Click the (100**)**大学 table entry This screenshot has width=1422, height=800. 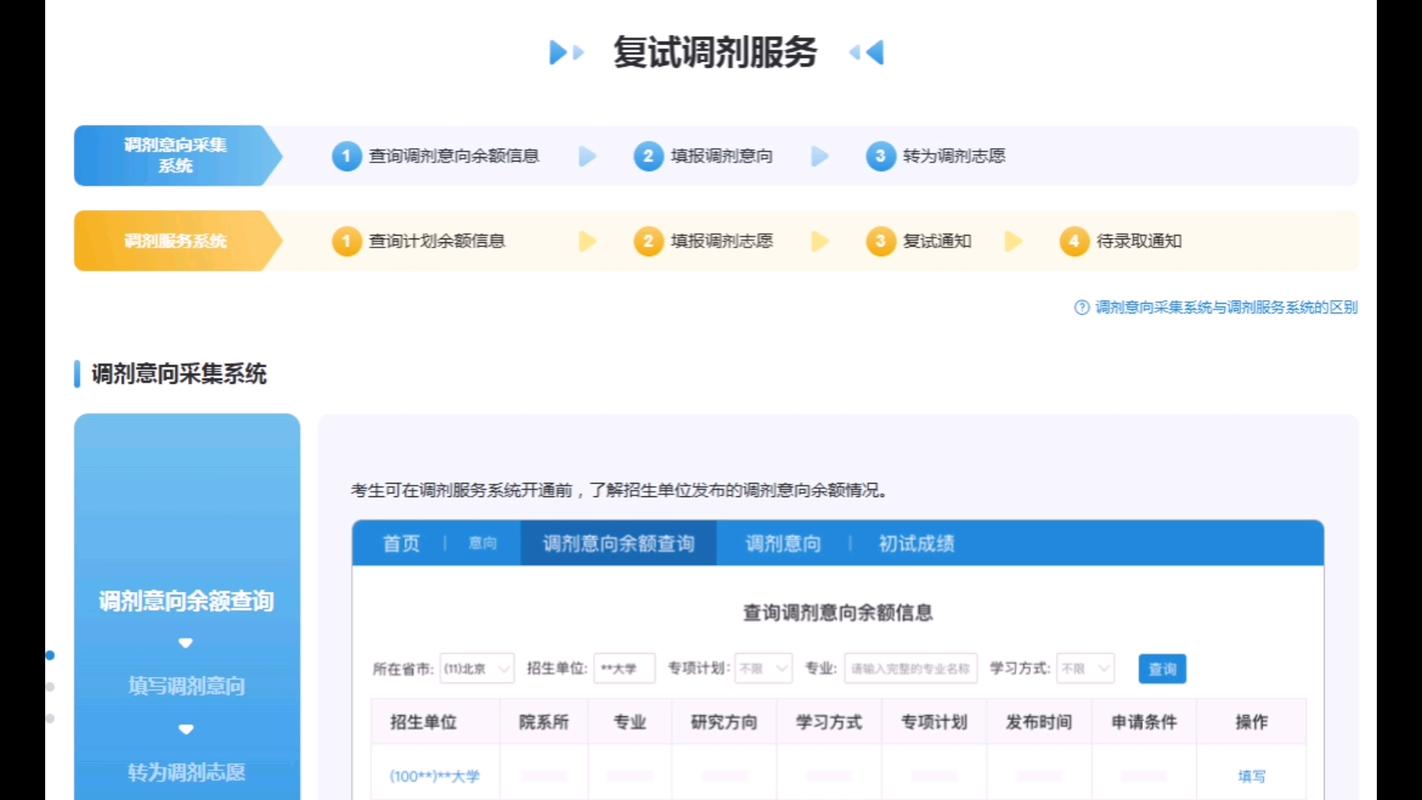pos(435,776)
